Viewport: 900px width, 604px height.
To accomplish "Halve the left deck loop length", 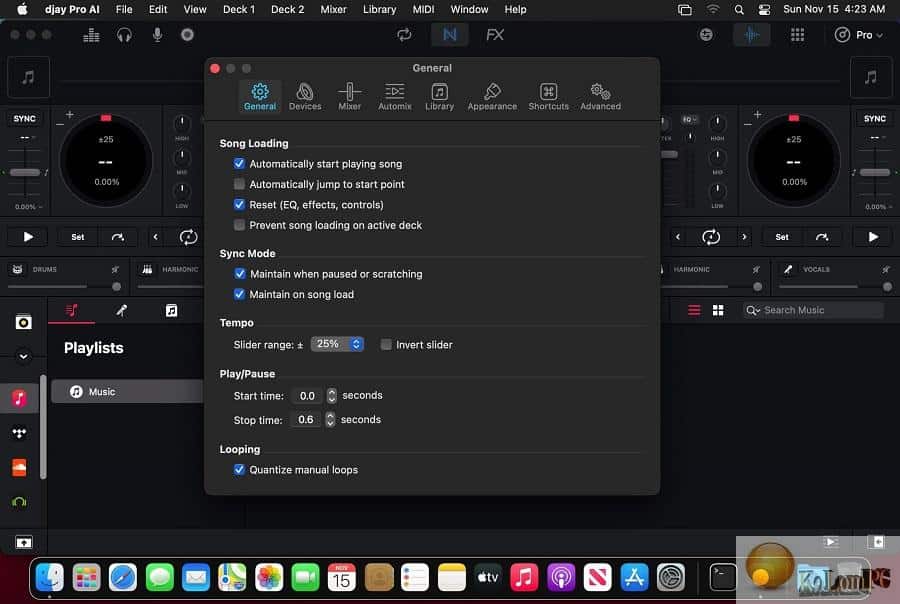I will click(156, 237).
